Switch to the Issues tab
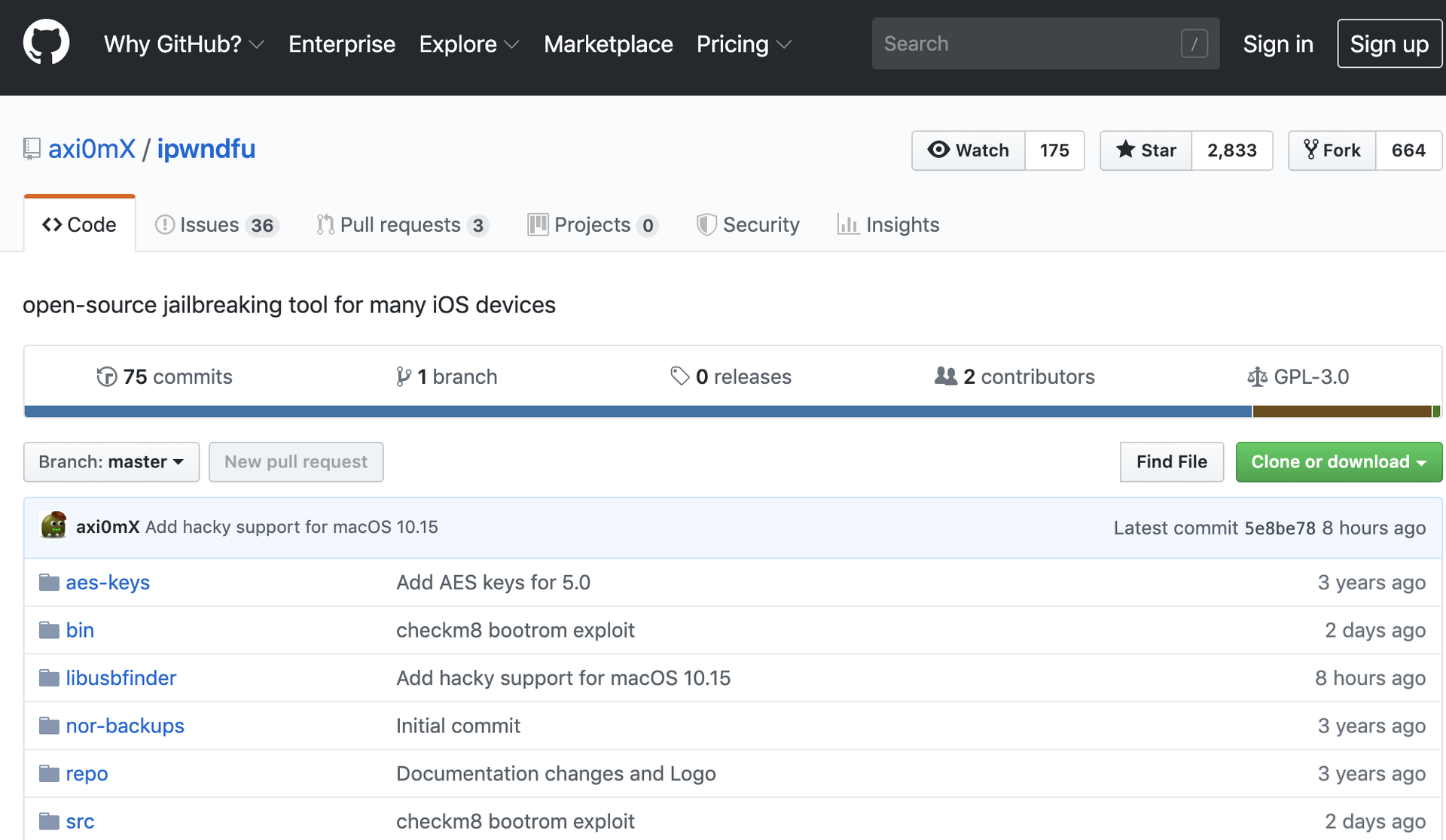Viewport: 1446px width, 840px height. [x=217, y=224]
